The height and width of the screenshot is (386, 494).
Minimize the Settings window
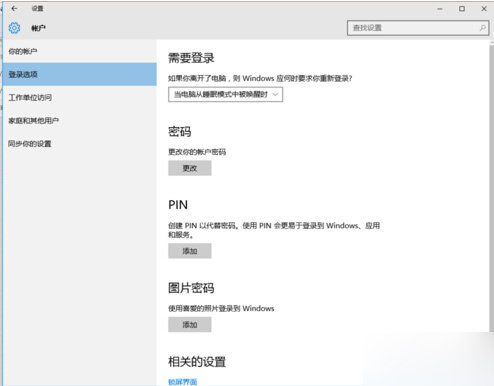coord(440,9)
